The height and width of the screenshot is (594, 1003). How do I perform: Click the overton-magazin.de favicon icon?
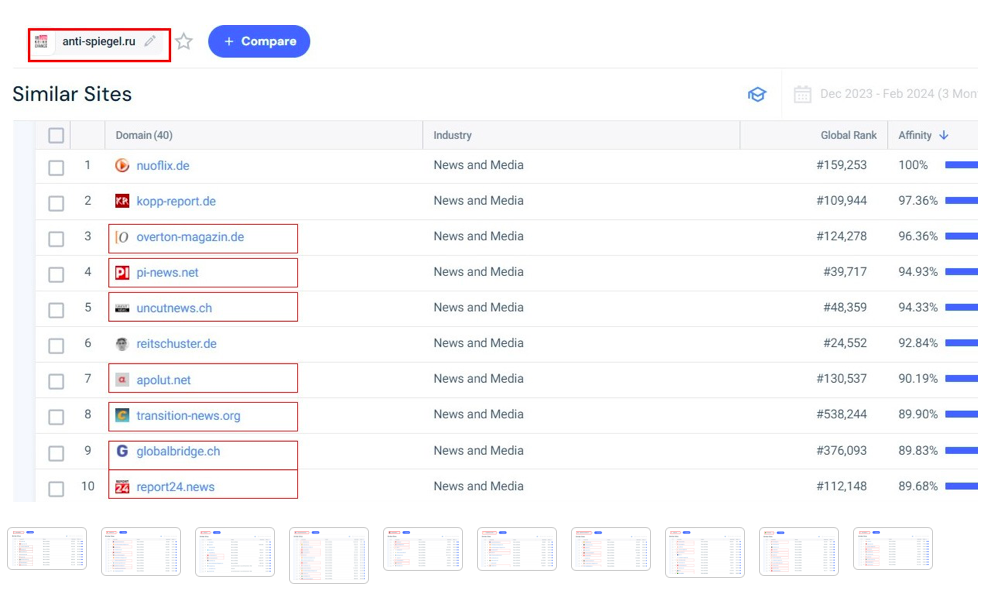[122, 237]
